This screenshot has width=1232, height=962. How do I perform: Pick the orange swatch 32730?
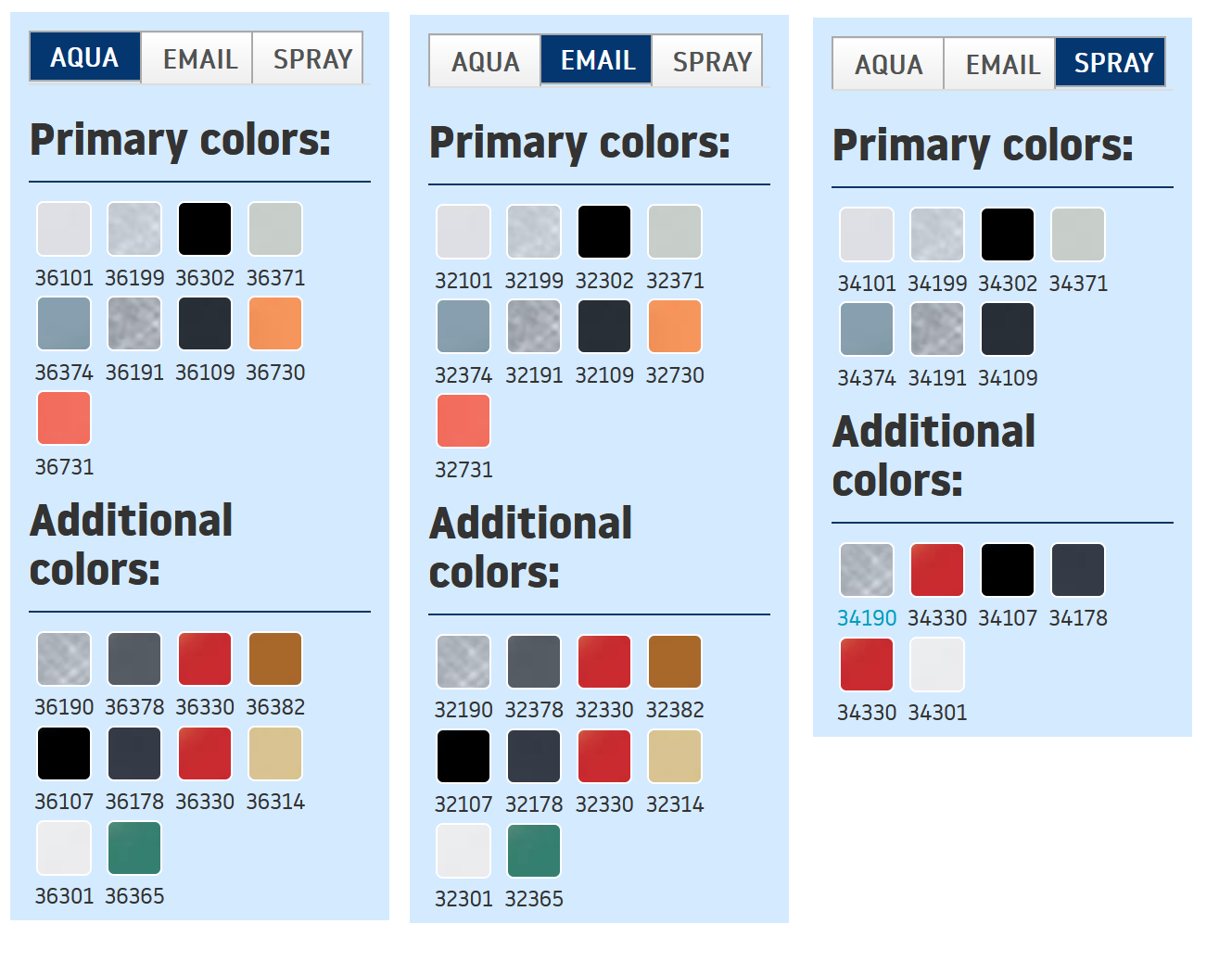click(675, 326)
